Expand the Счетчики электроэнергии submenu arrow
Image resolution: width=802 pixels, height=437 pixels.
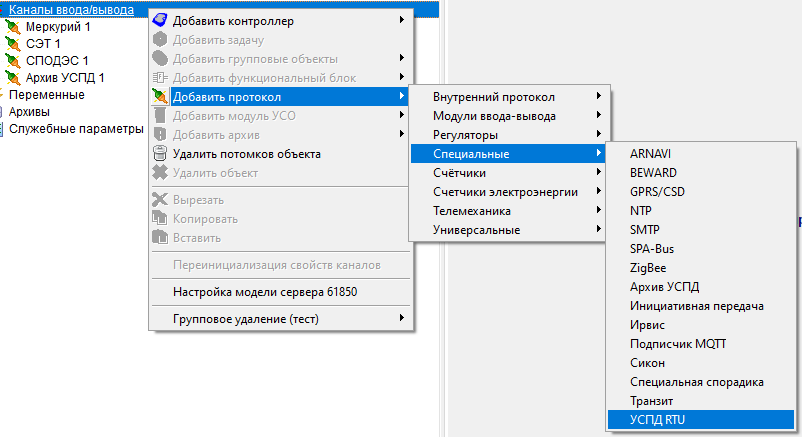pyautogui.click(x=598, y=192)
